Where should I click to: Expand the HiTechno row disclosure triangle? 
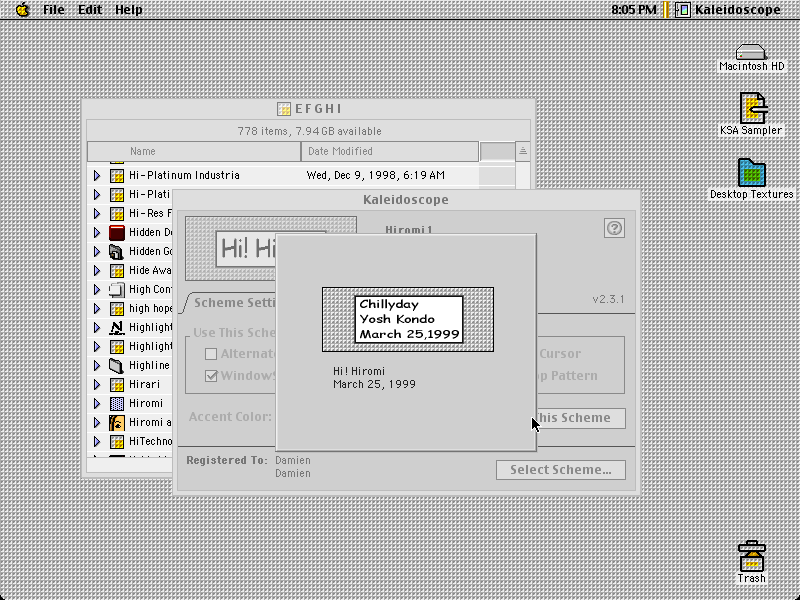coord(97,442)
